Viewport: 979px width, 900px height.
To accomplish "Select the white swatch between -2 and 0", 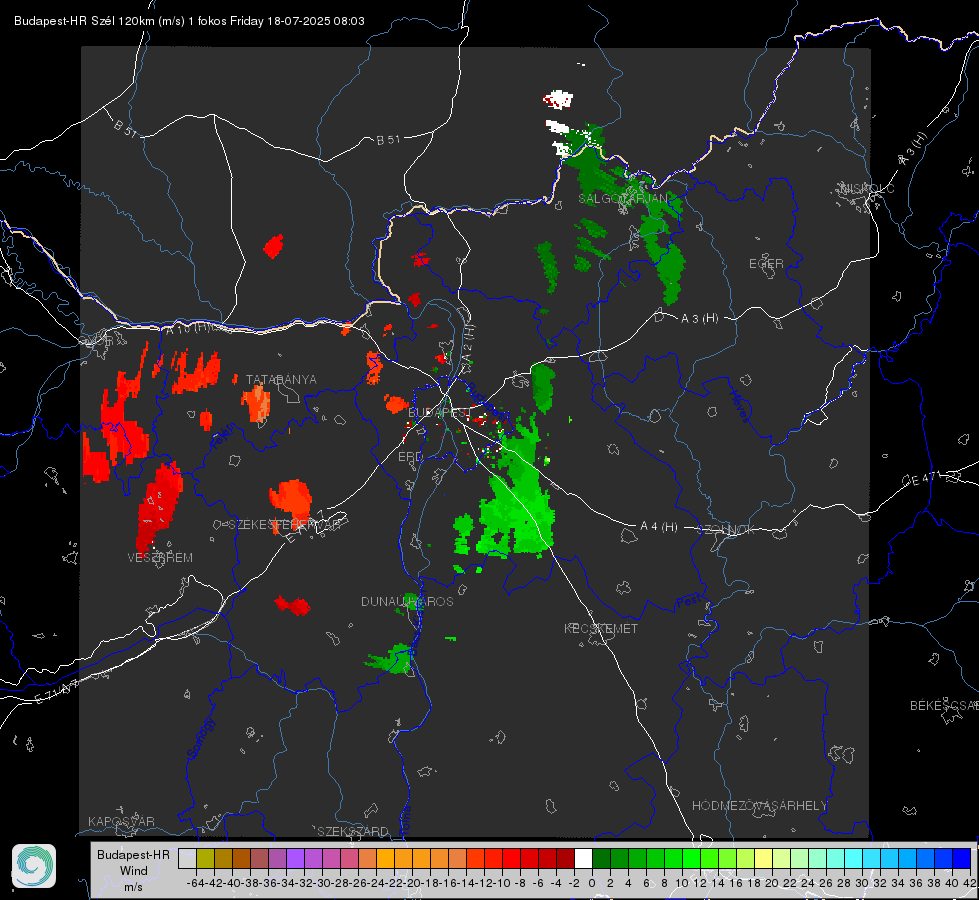I will (583, 858).
